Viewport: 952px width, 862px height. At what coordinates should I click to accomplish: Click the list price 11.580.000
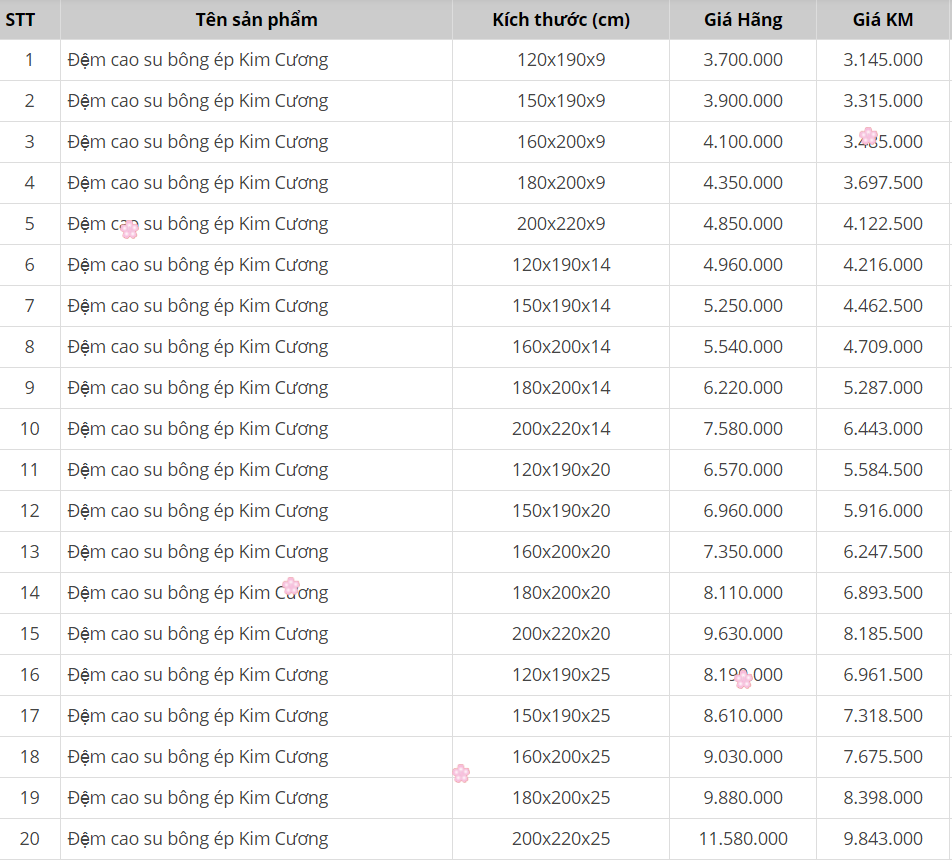(x=742, y=839)
